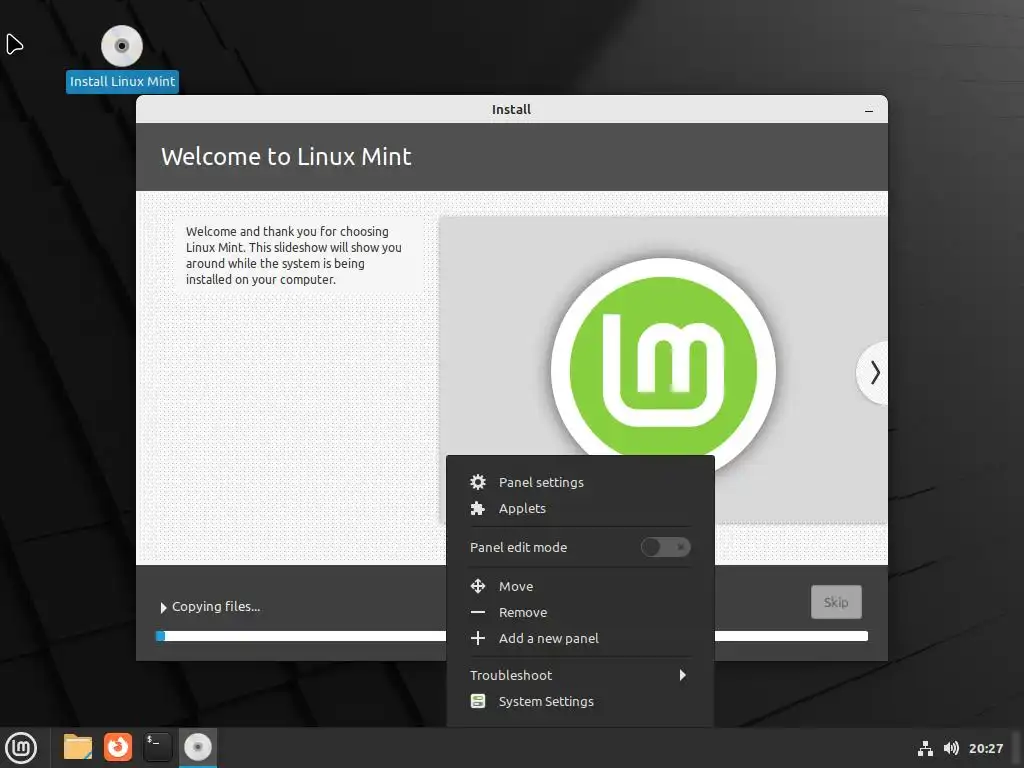Minimize the Install window
The image size is (1024, 768).
tap(869, 110)
